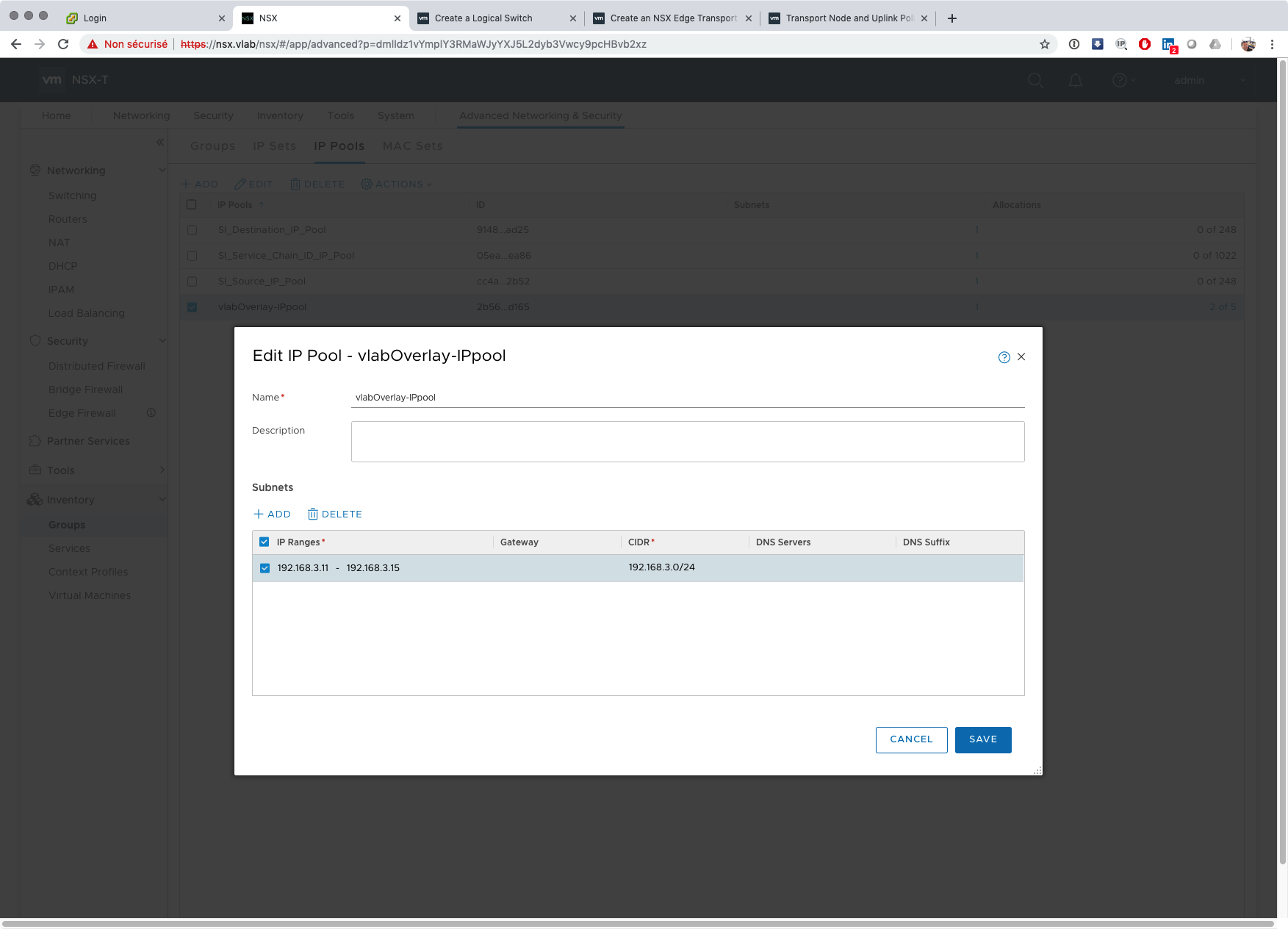Open a new browser tab
1288x929 pixels.
tap(952, 18)
